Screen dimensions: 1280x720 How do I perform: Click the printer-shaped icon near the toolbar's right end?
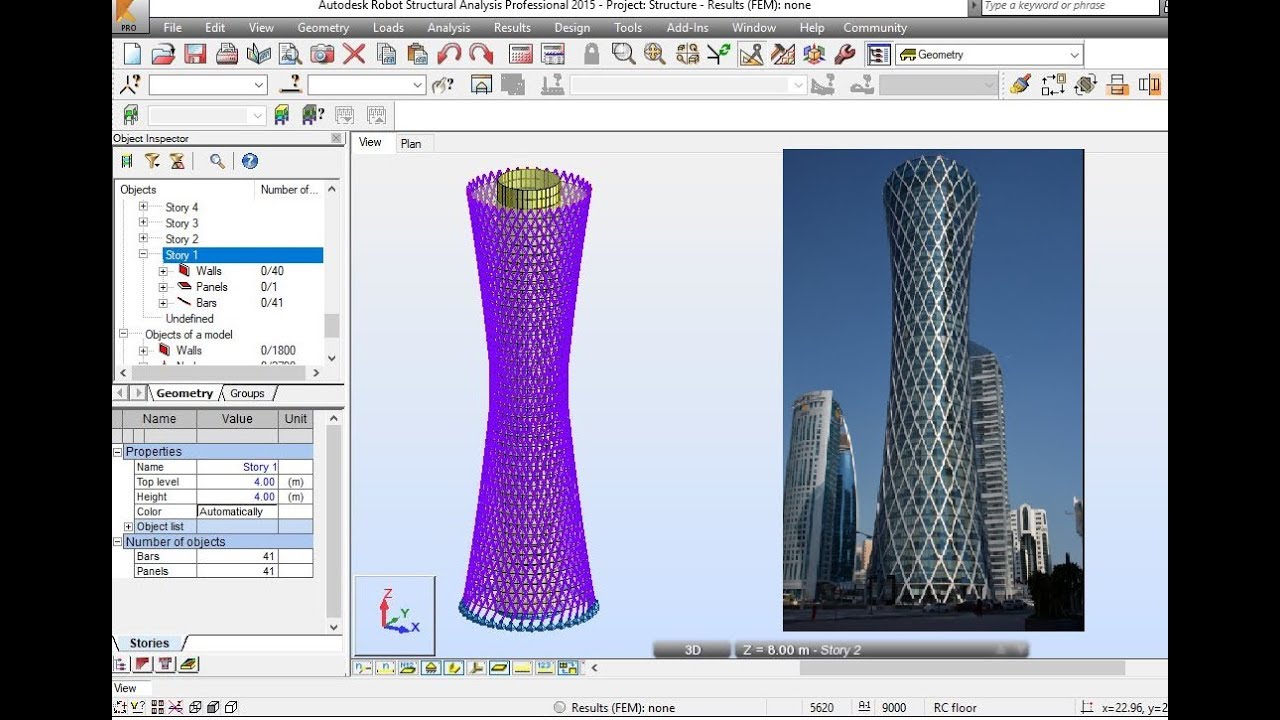[1117, 85]
